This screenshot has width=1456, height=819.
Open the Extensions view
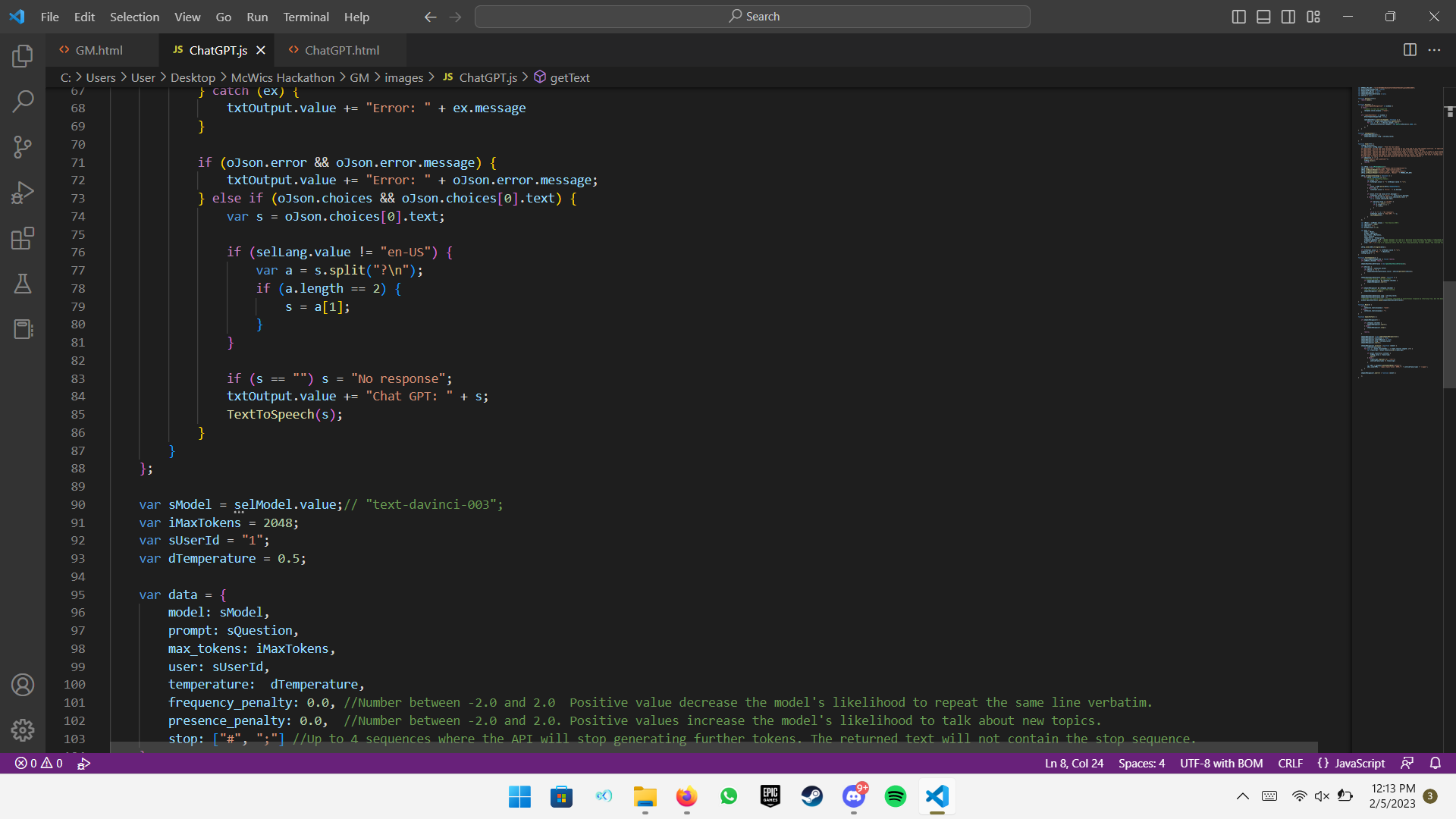(x=23, y=238)
